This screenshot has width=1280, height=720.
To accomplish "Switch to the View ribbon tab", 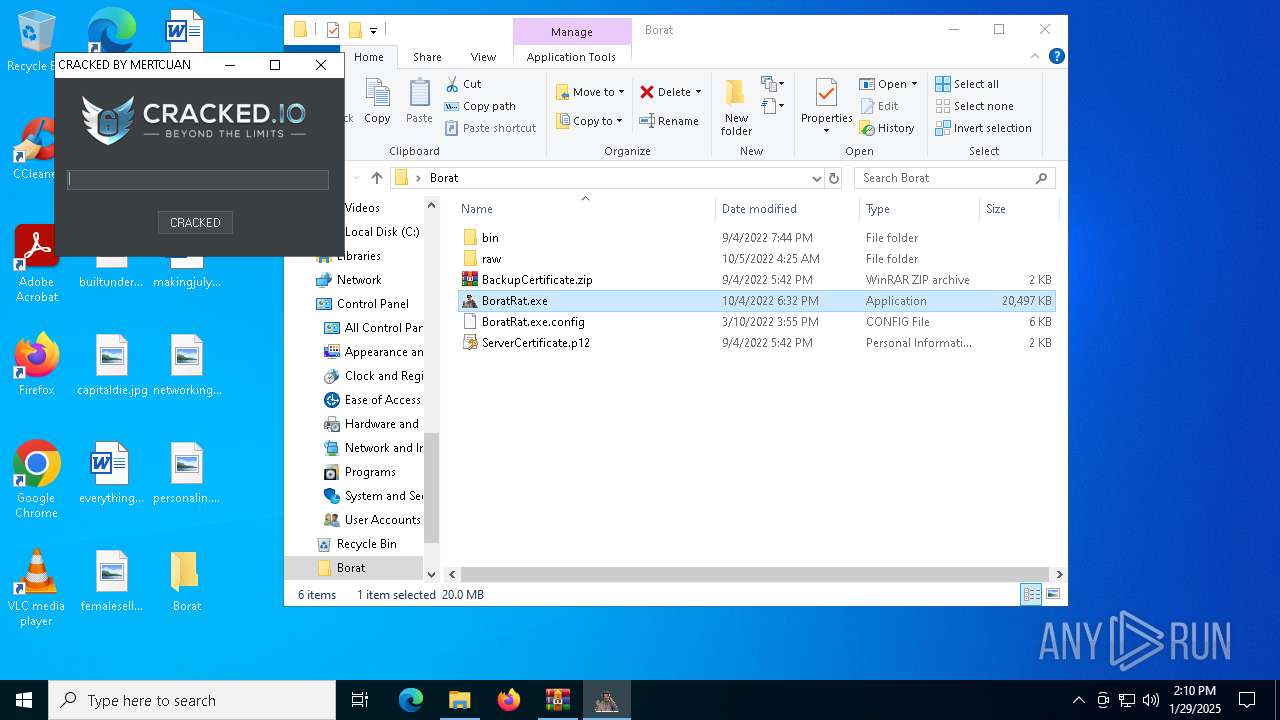I will pos(483,57).
